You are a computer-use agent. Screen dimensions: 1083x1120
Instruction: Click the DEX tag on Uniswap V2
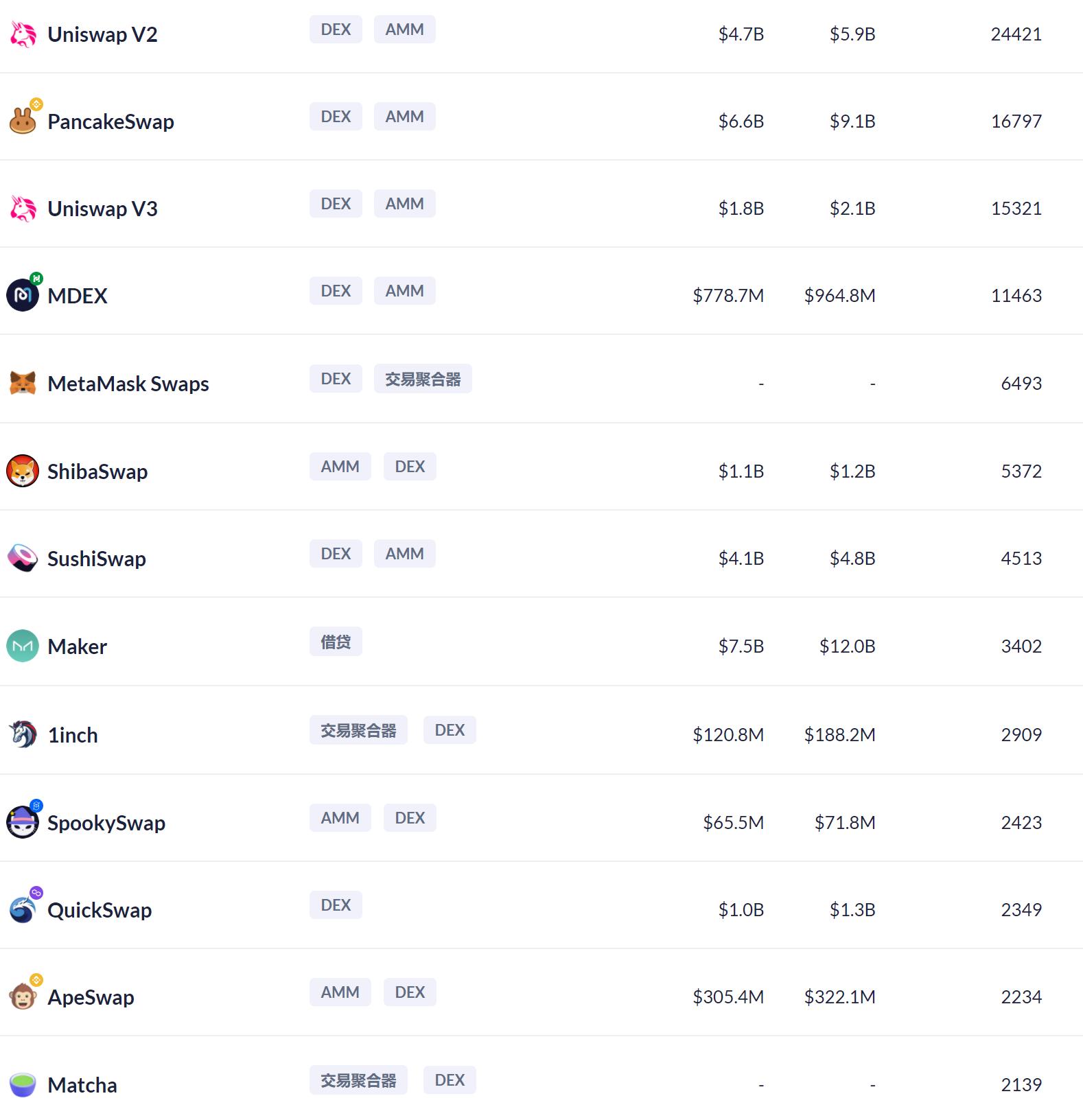(x=336, y=30)
